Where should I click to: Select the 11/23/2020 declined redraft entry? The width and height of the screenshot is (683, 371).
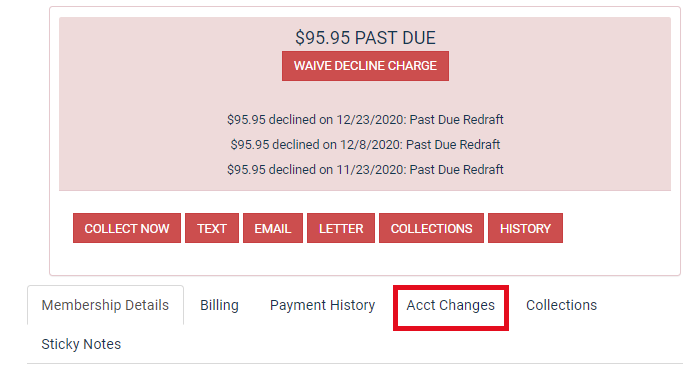365,169
